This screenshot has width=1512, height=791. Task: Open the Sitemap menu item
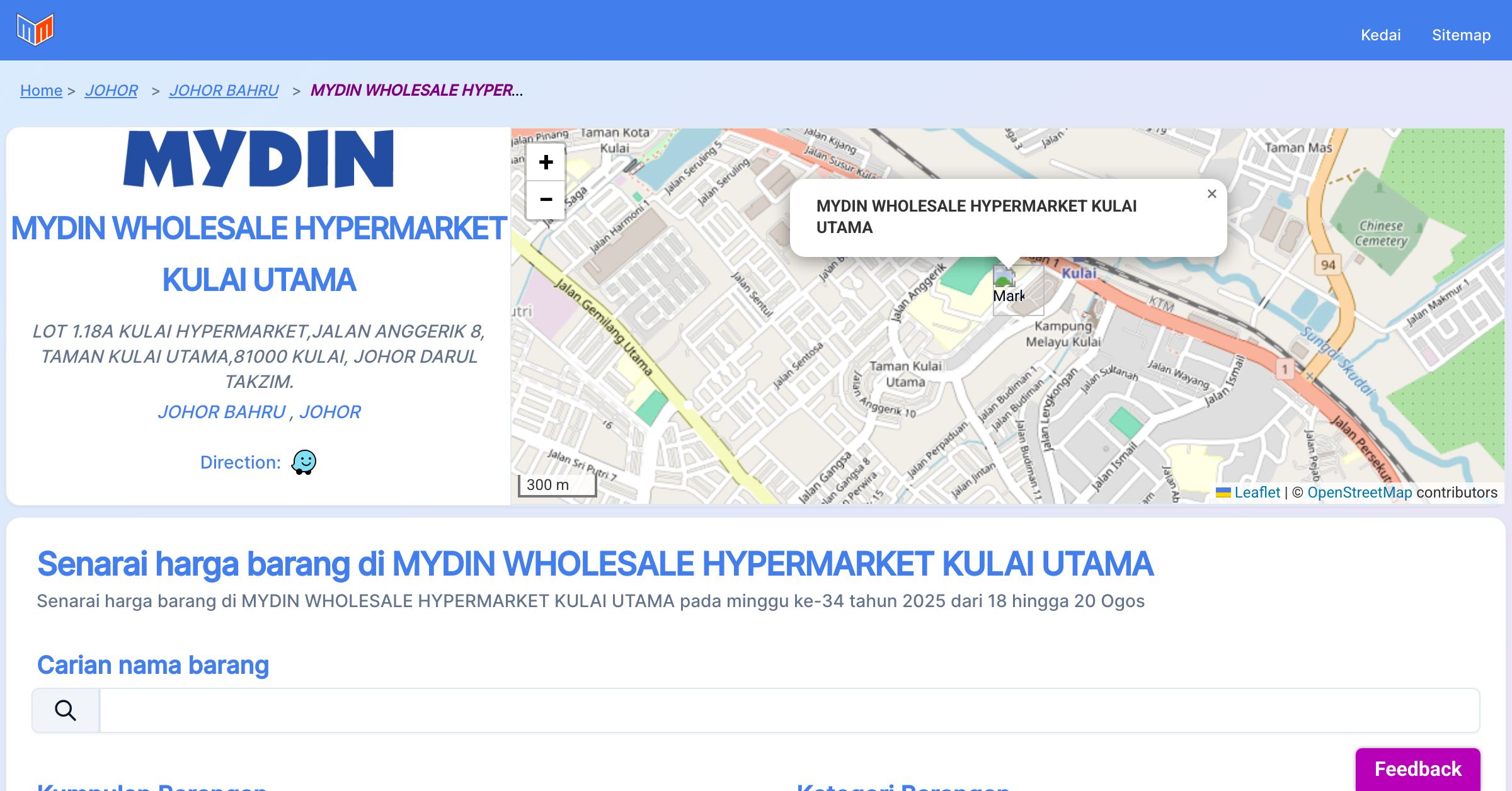[x=1461, y=35]
